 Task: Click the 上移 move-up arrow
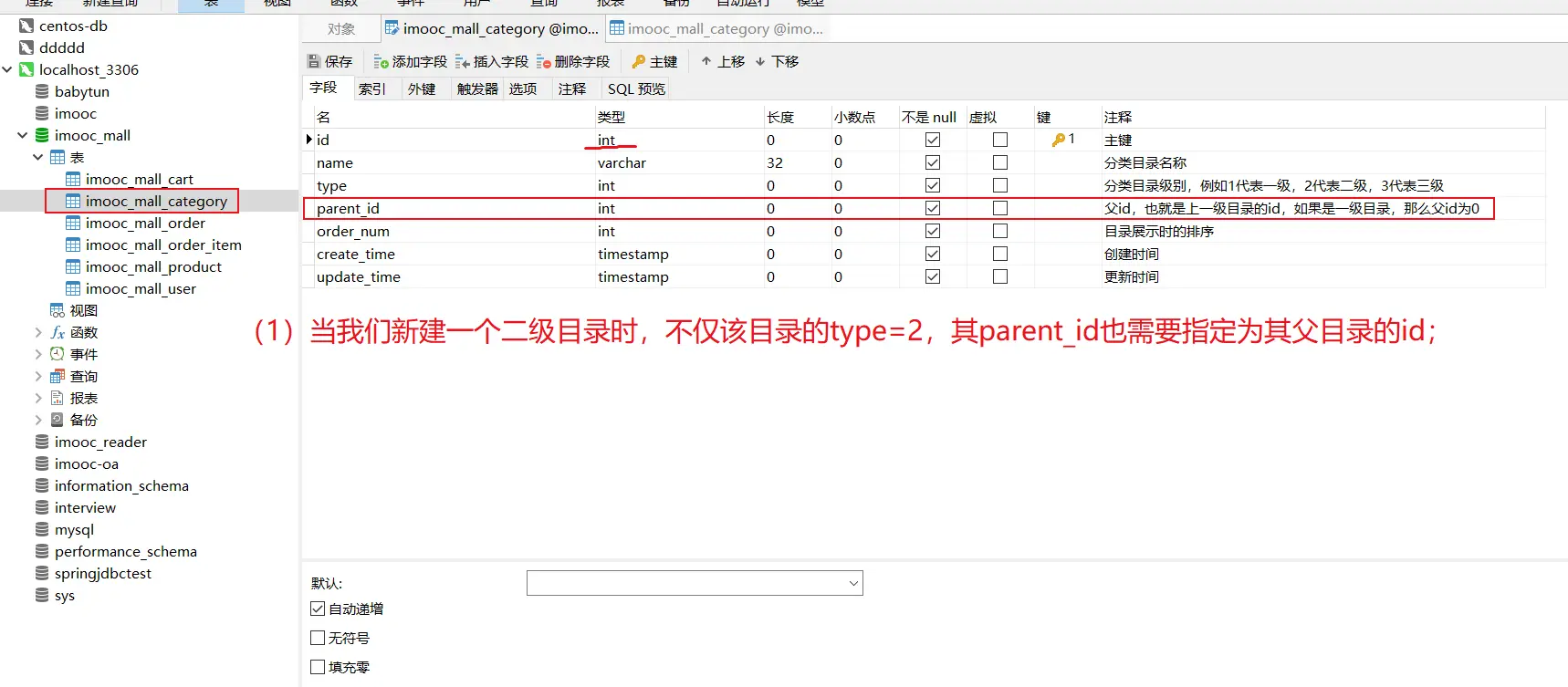706,61
